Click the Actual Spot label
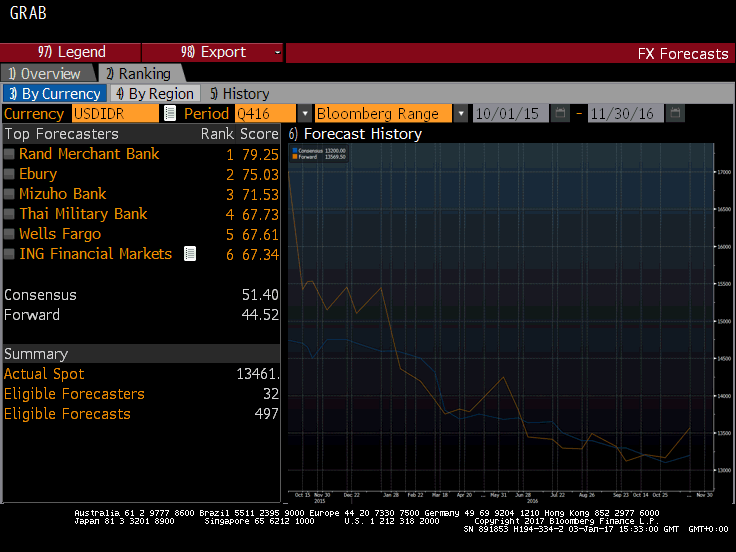 [44, 374]
